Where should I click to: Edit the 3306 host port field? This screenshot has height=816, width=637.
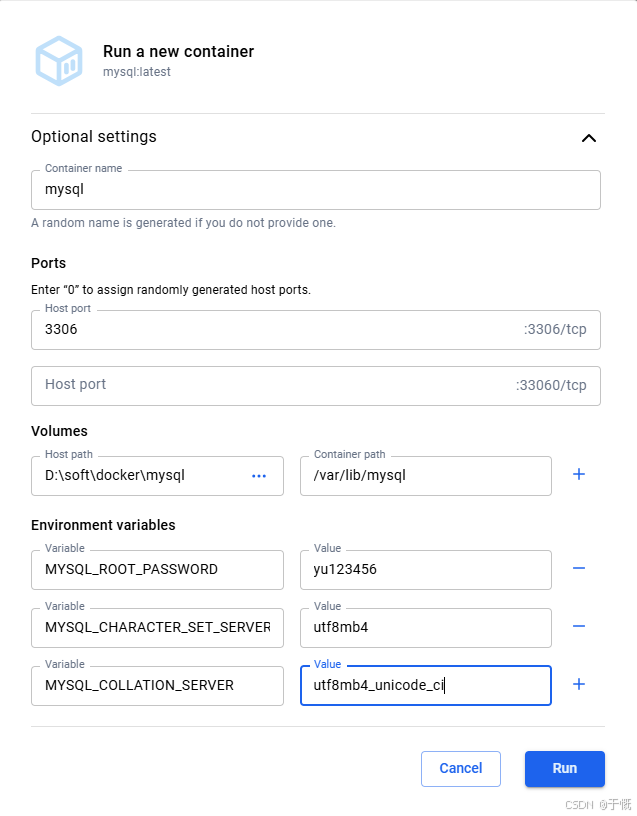click(x=270, y=330)
